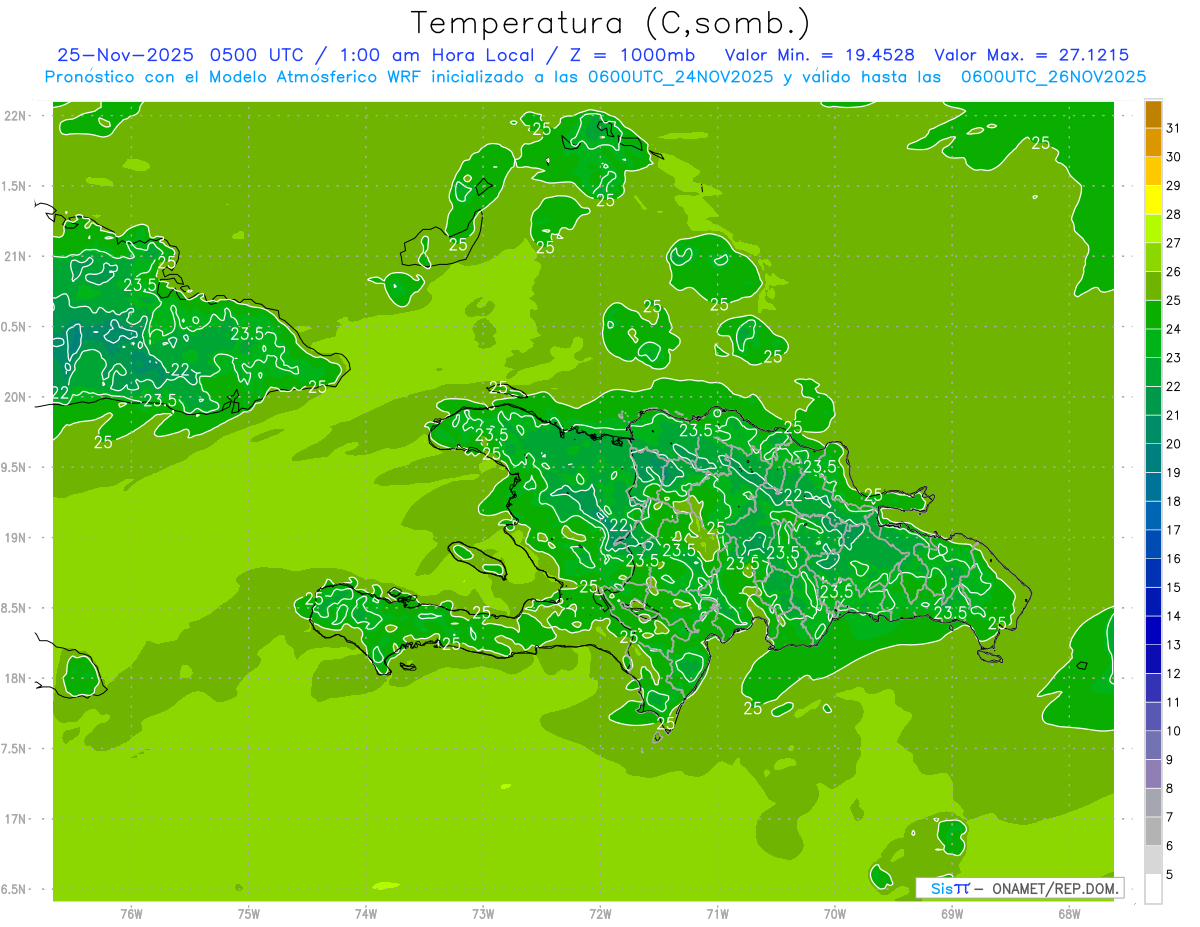1200x927 pixels.
Task: Click Valor Min. = 19.4528
Action: point(820,55)
